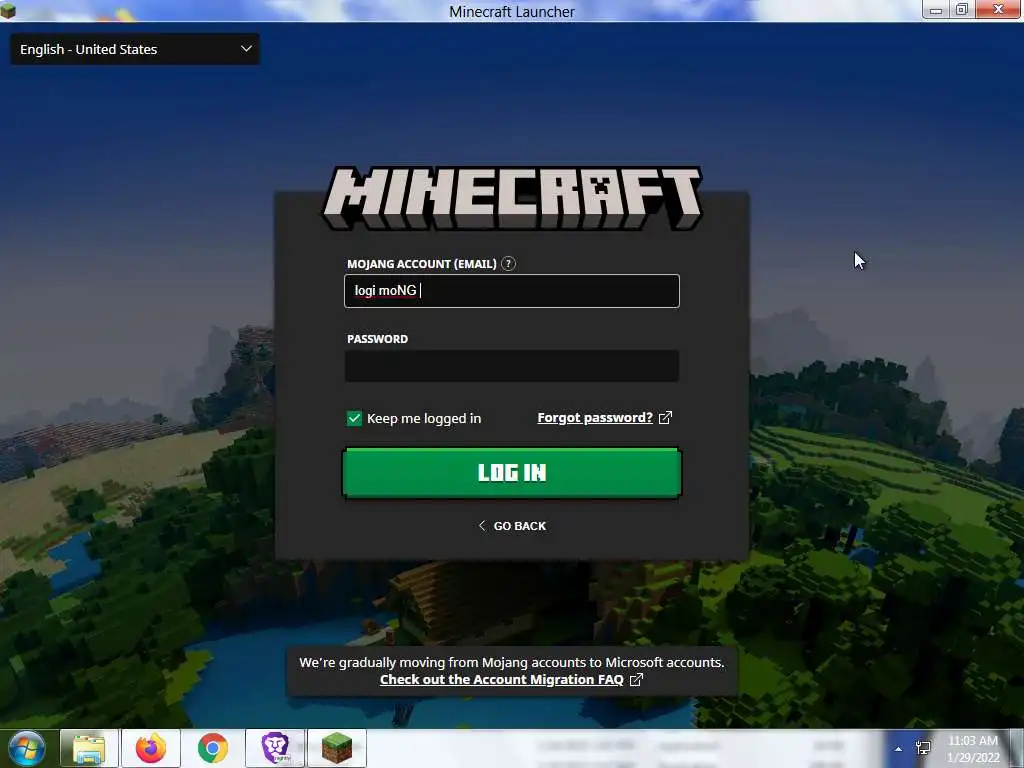1024x768 pixels.
Task: Open File Explorer from the taskbar
Action: (89, 748)
